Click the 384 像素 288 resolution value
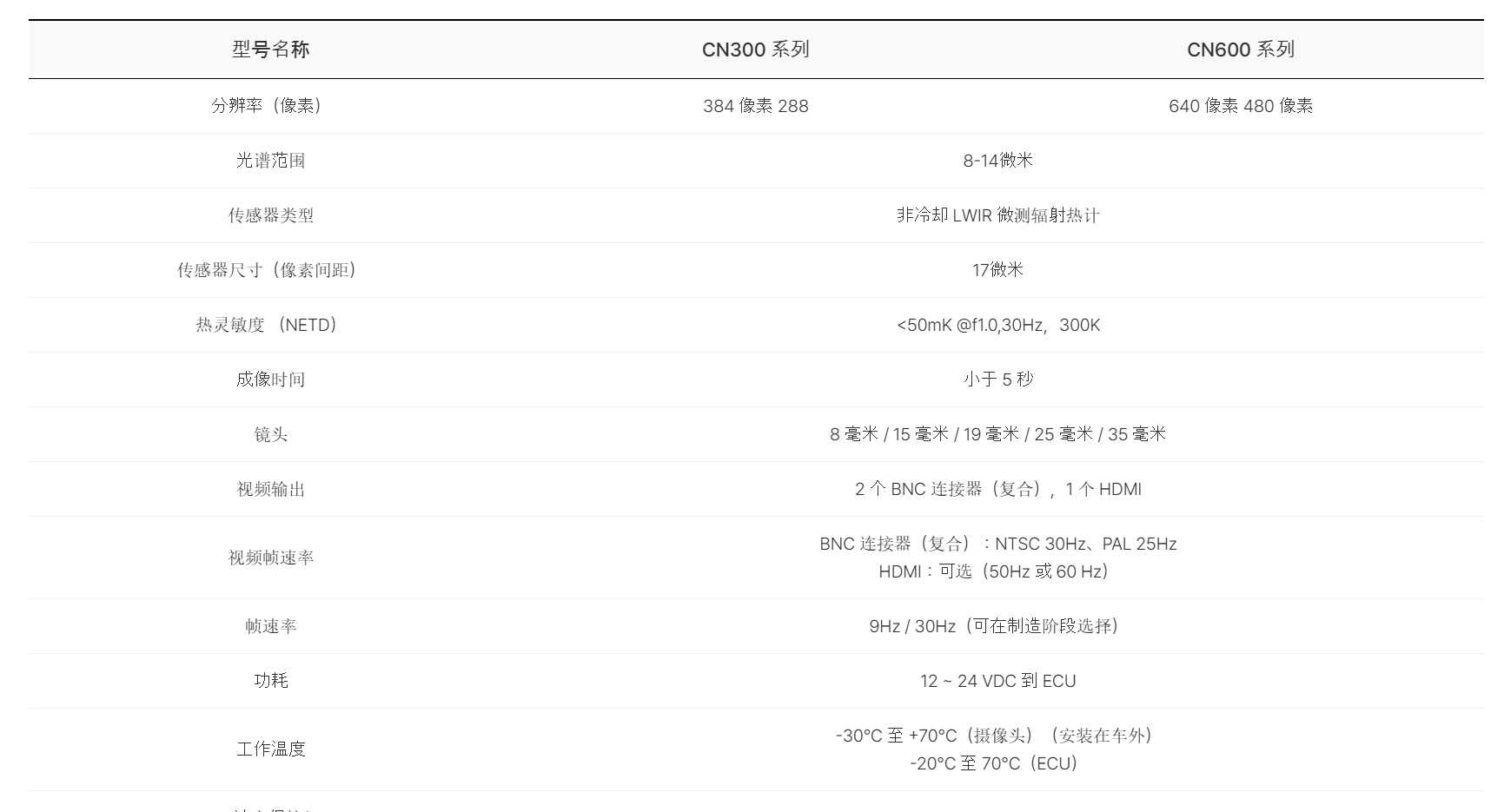The height and width of the screenshot is (812, 1504). (x=755, y=106)
